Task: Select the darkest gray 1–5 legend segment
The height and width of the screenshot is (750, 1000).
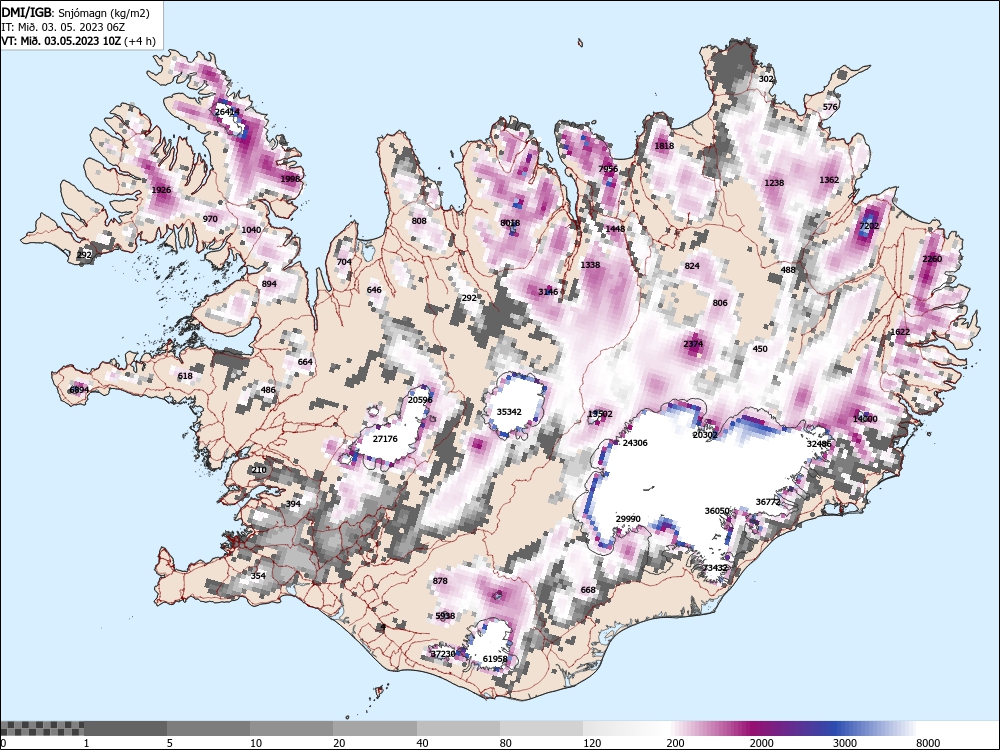Action: click(125, 728)
